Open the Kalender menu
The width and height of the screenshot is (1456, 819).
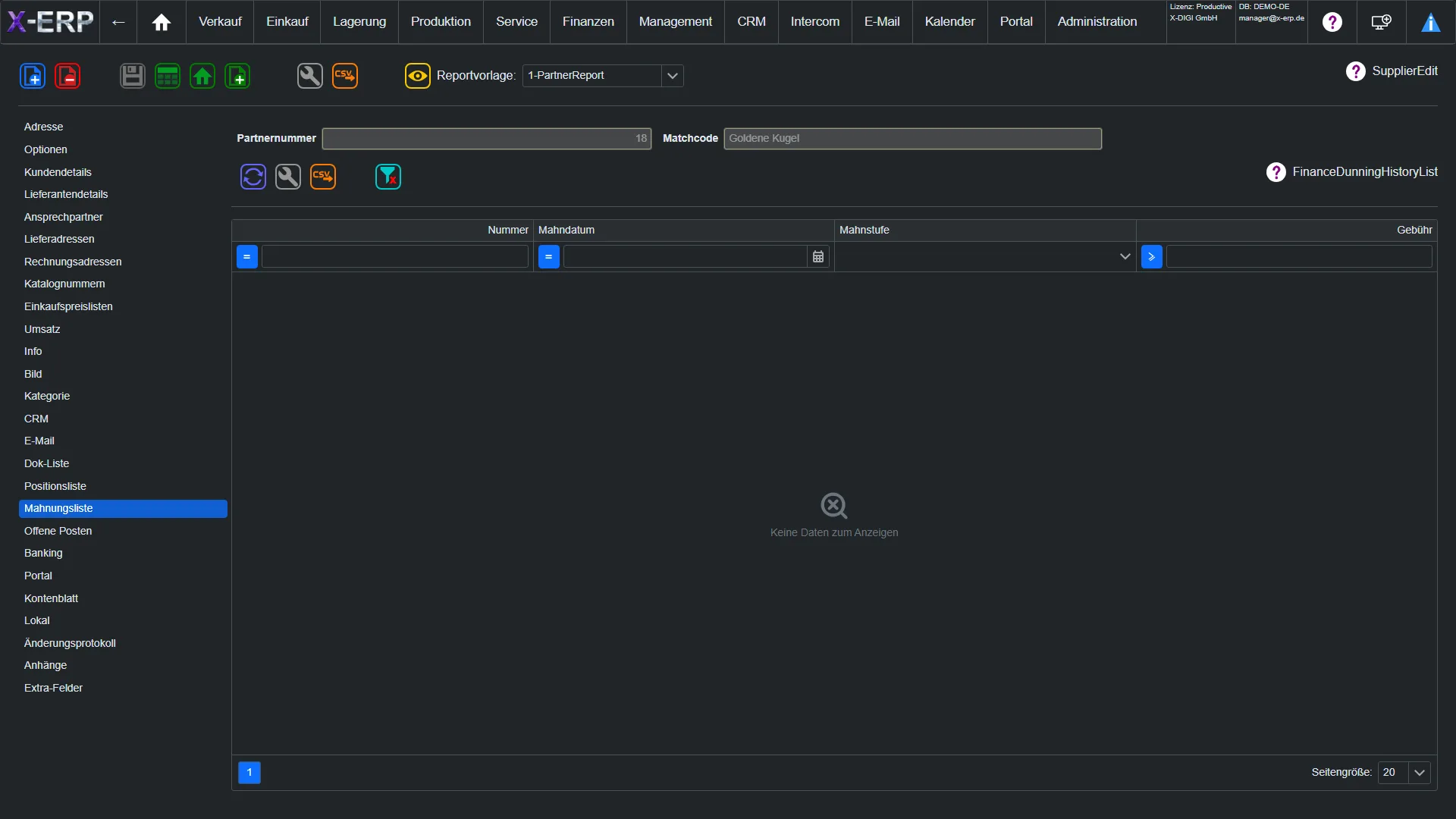click(x=950, y=22)
